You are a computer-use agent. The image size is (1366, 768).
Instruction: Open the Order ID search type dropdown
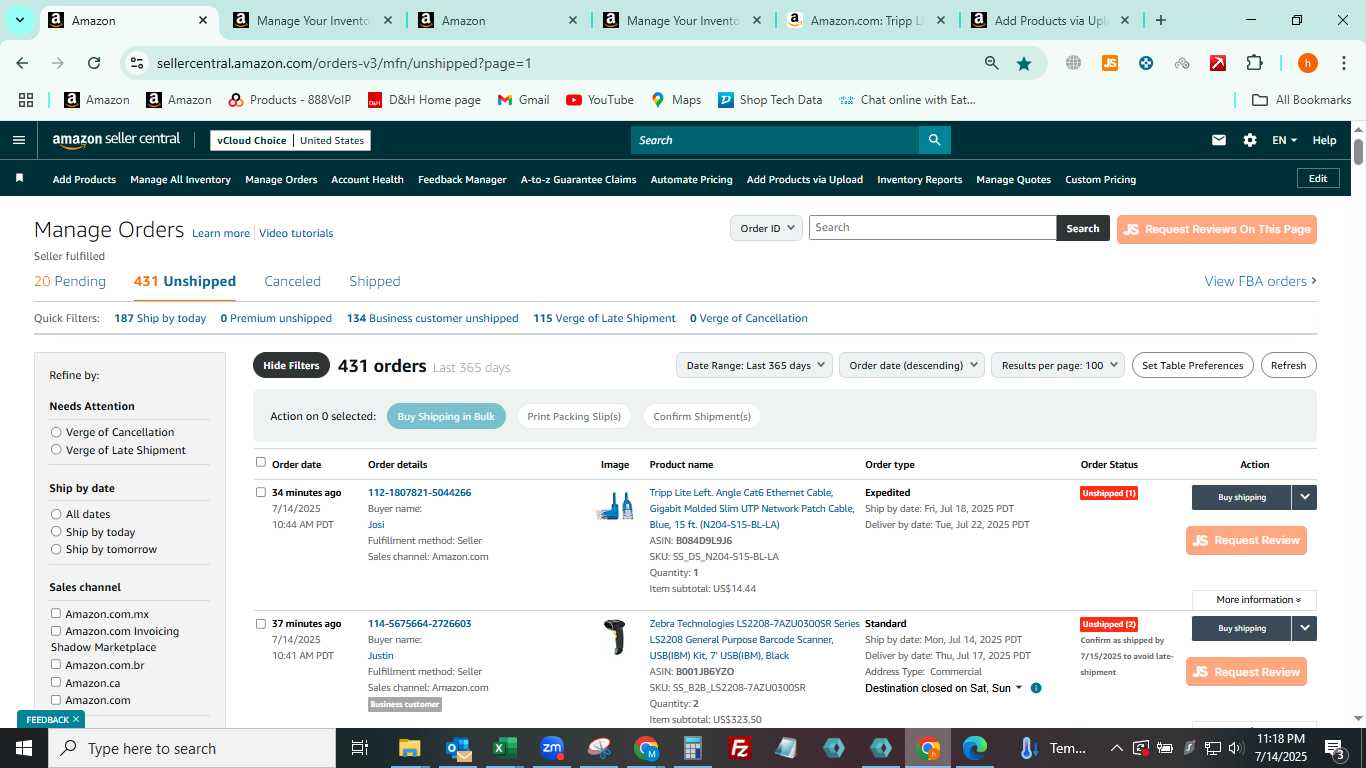coord(766,228)
